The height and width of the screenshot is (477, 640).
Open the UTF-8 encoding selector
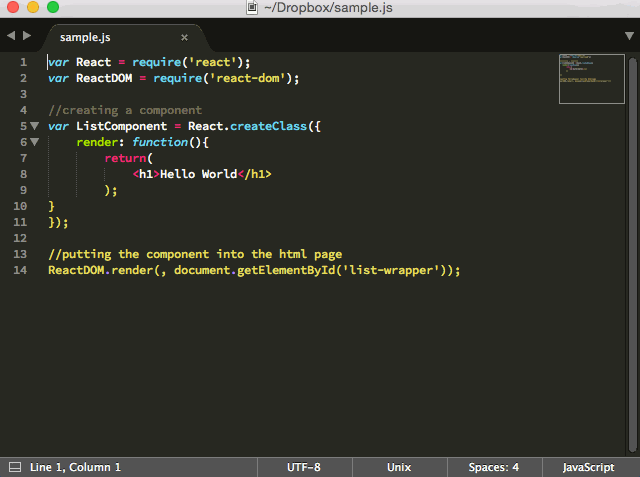click(x=304, y=467)
